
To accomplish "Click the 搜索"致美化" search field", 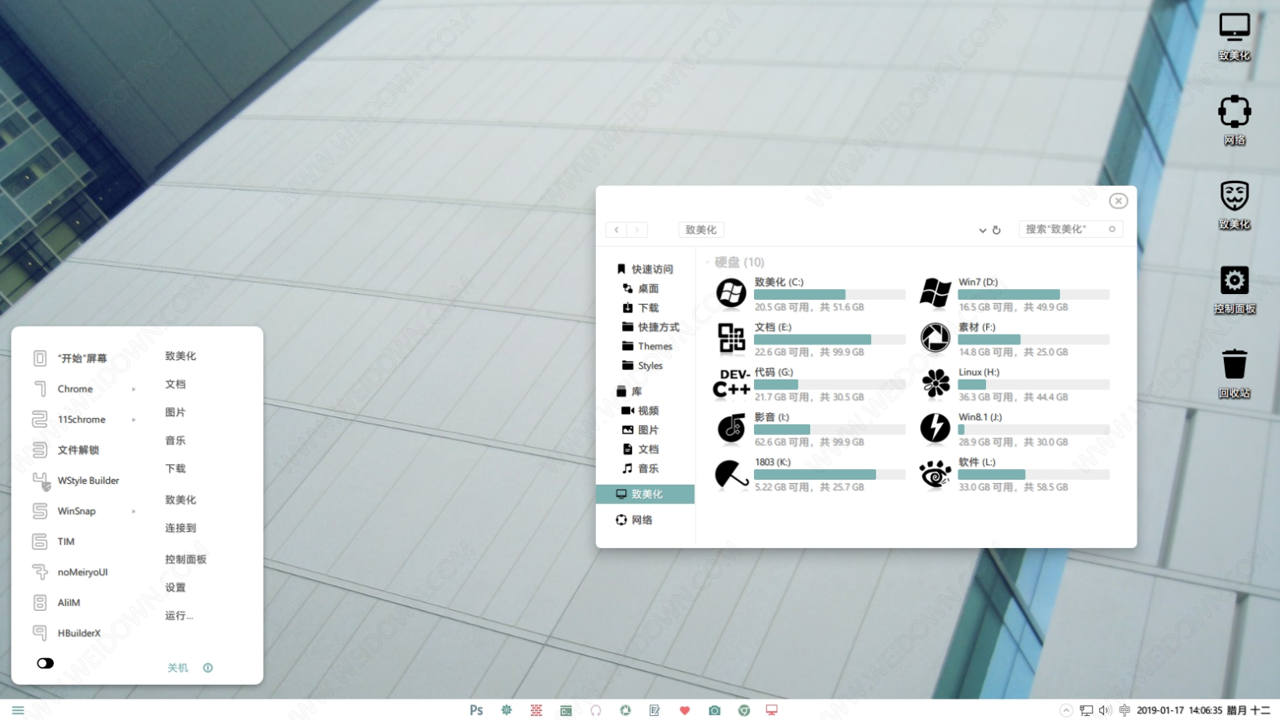I will click(x=1062, y=229).
